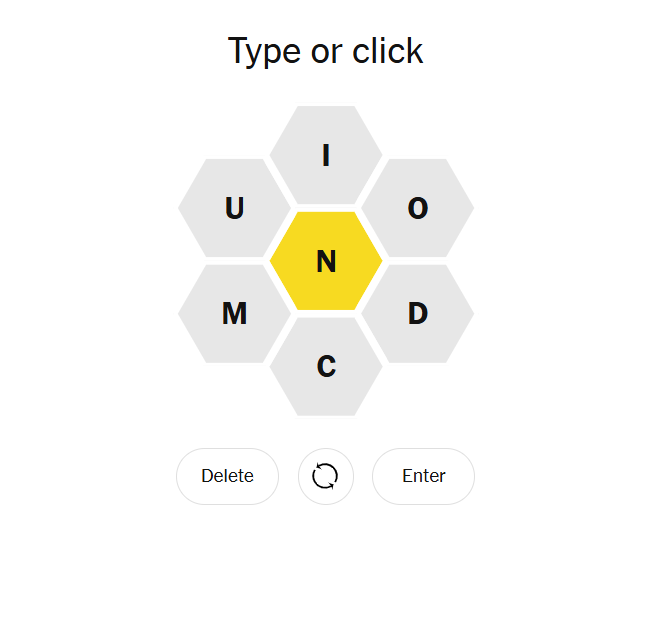The width and height of the screenshot is (652, 621).
Task: Add the upper-left gray tile U
Action: point(234,208)
